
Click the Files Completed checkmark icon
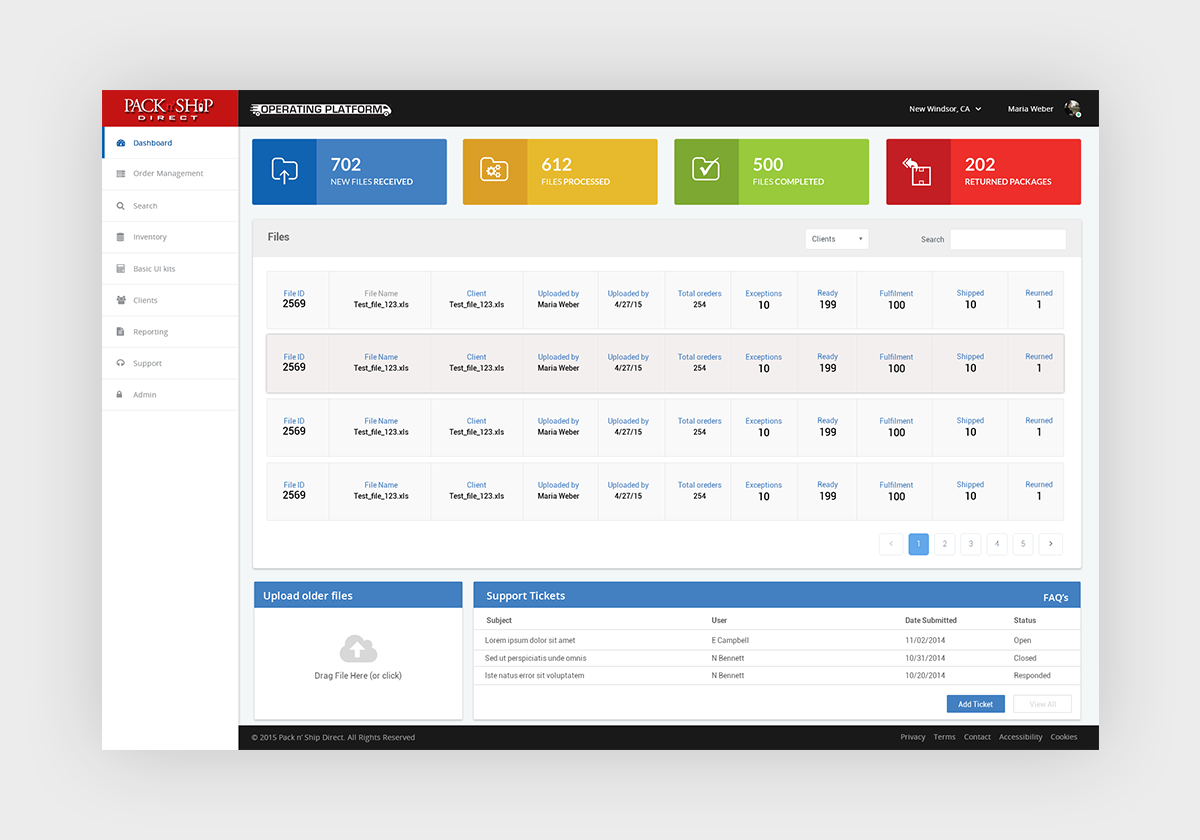[706, 171]
